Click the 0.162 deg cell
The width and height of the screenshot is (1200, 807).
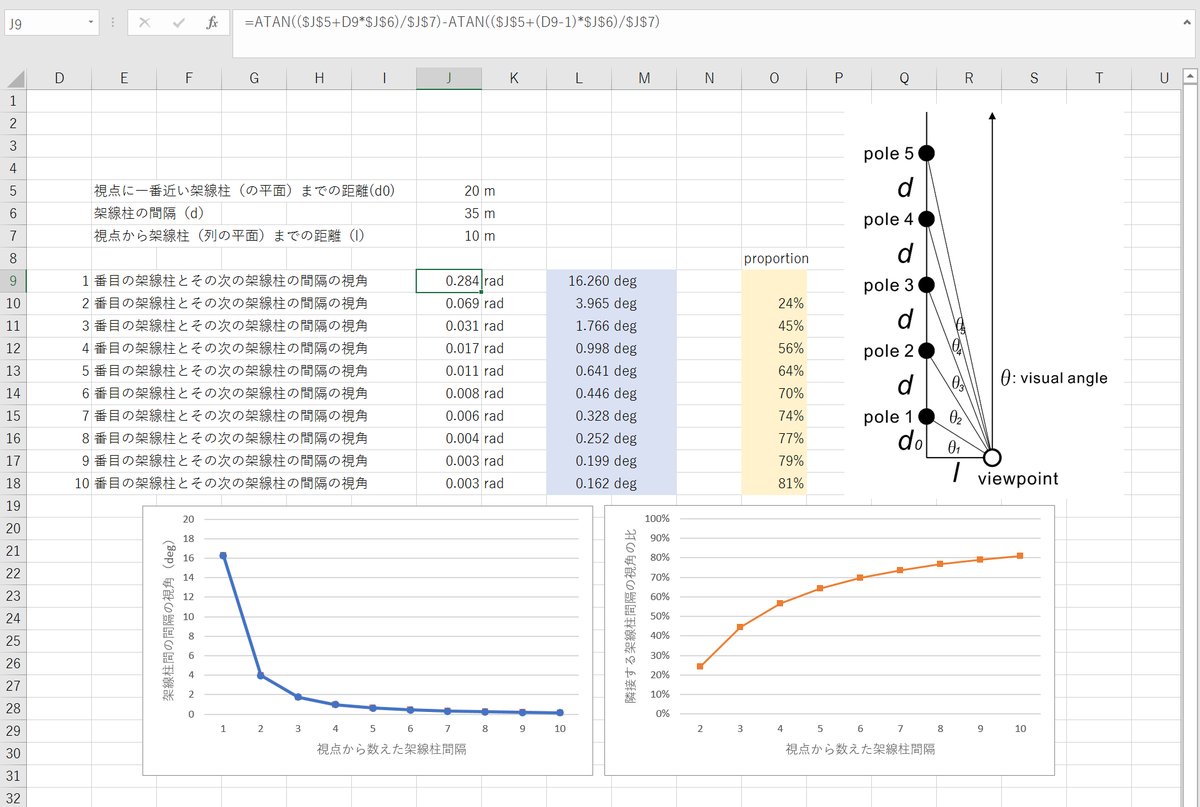[x=579, y=483]
